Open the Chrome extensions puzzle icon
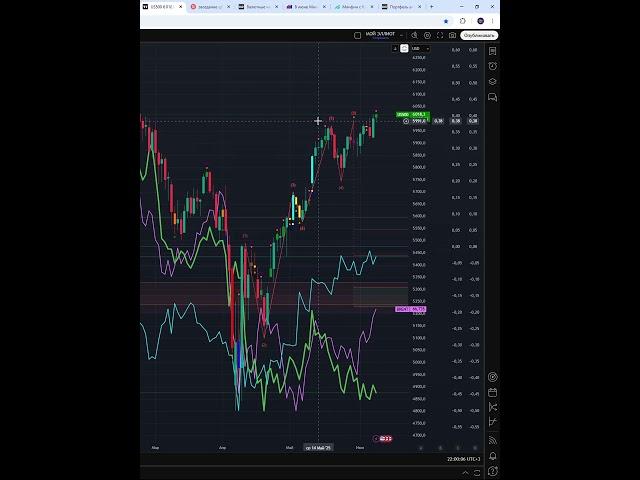 [x=462, y=21]
